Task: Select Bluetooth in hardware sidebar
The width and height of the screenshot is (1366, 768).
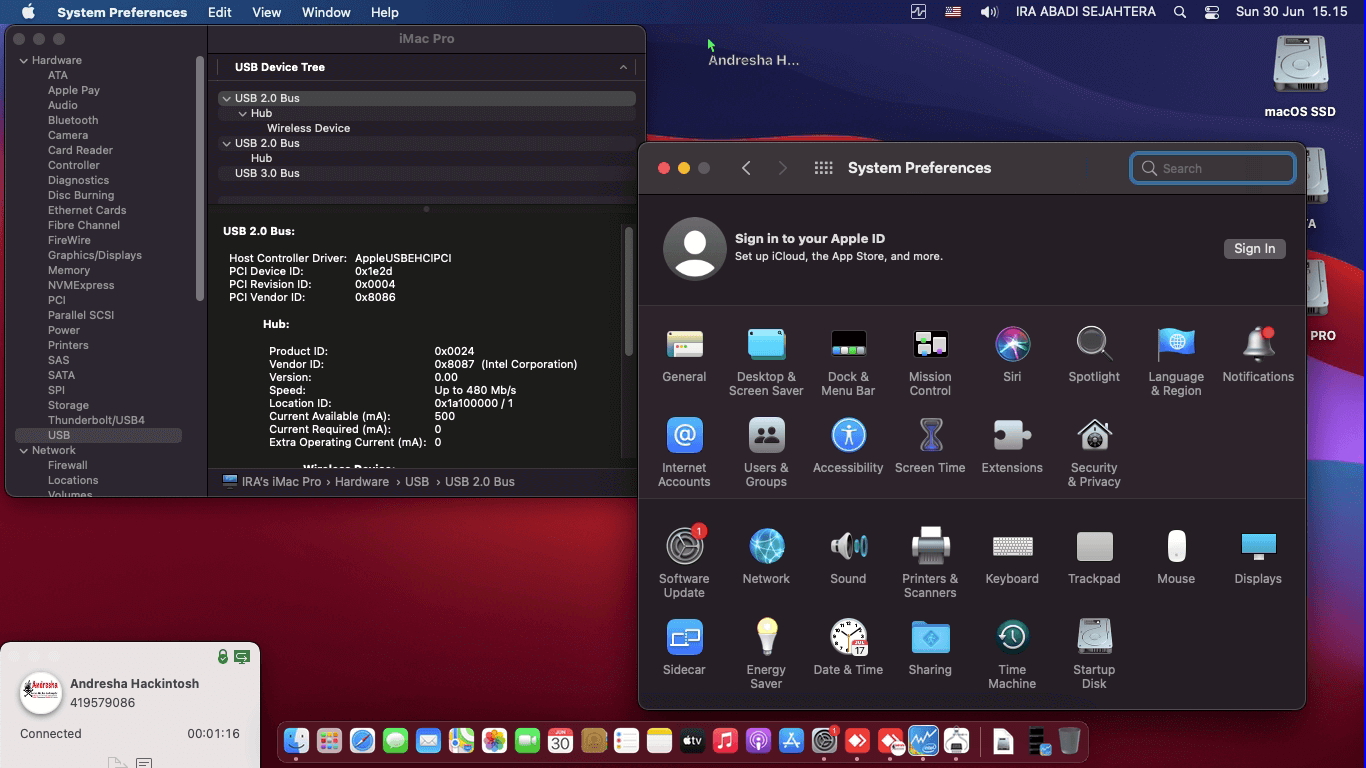Action: [x=73, y=120]
